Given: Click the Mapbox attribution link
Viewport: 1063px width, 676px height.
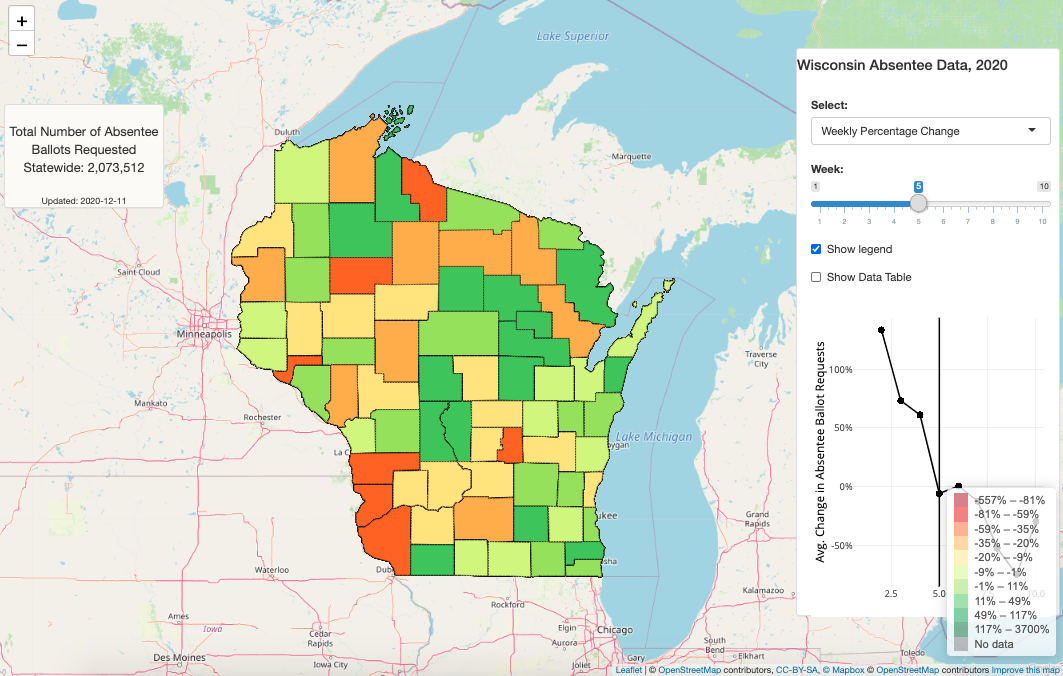Looking at the screenshot, I should tap(843, 670).
